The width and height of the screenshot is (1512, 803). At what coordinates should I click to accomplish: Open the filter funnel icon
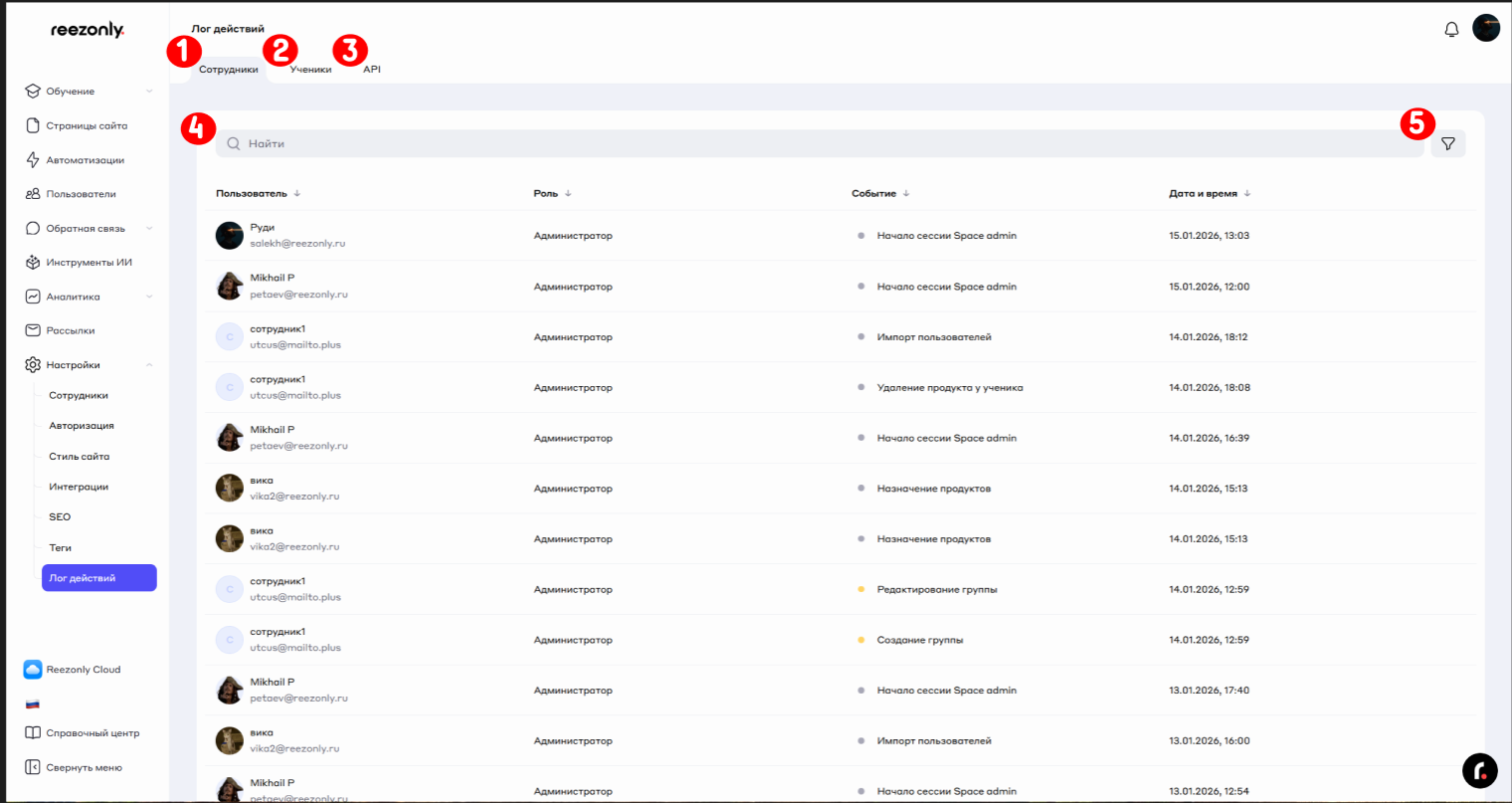(x=1447, y=144)
